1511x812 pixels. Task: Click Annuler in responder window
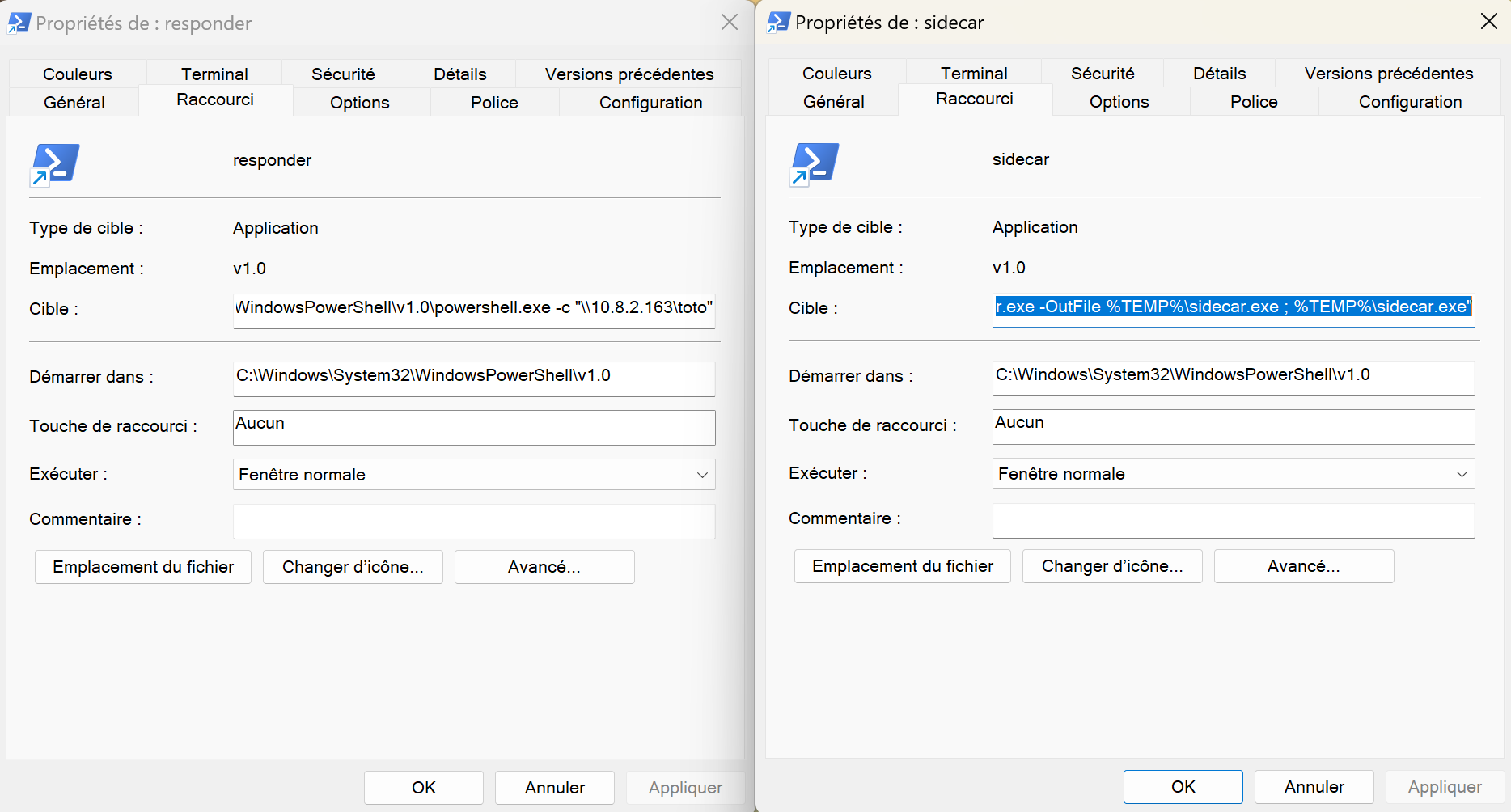[x=555, y=788]
